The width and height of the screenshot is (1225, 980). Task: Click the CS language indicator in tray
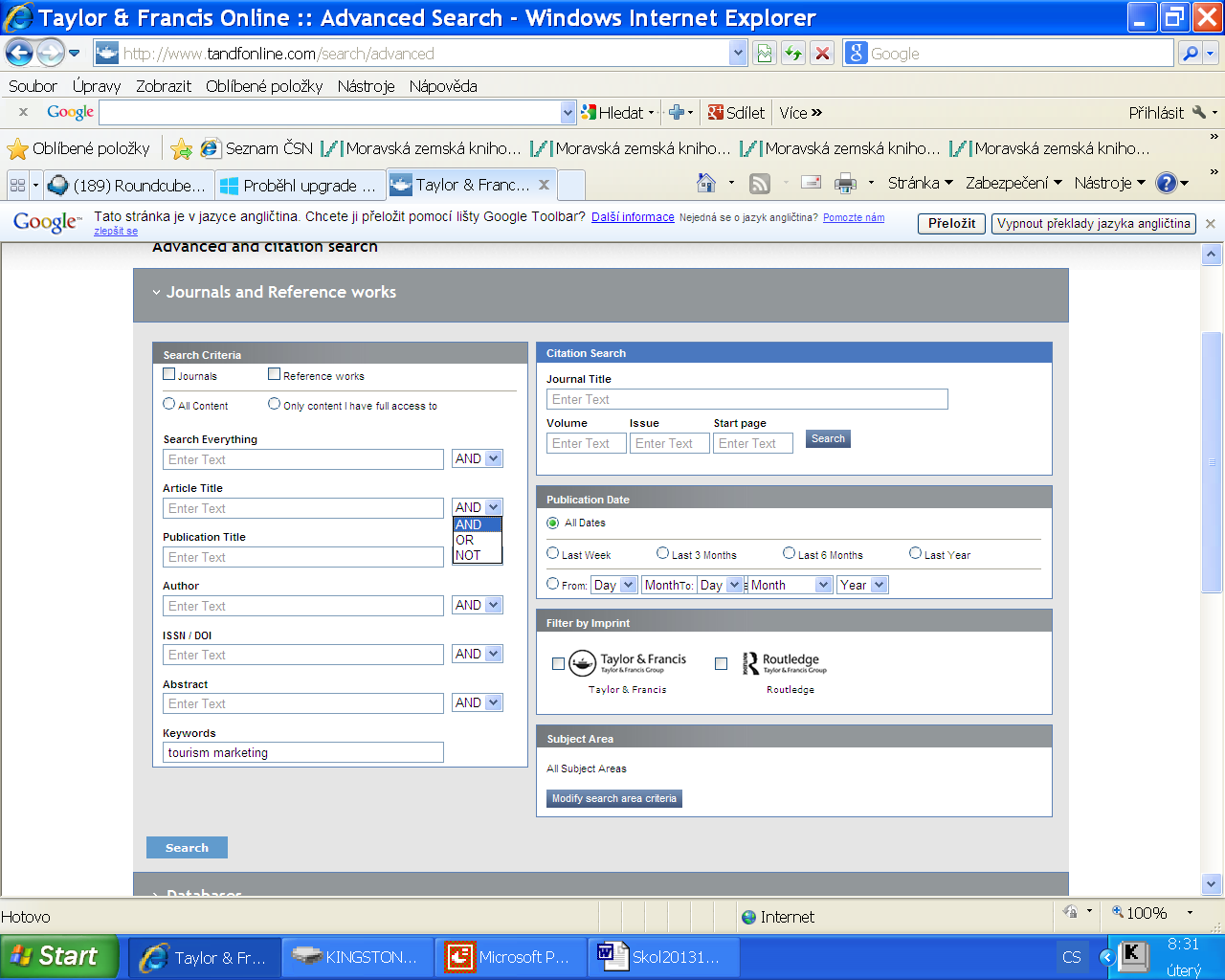pos(1072,957)
